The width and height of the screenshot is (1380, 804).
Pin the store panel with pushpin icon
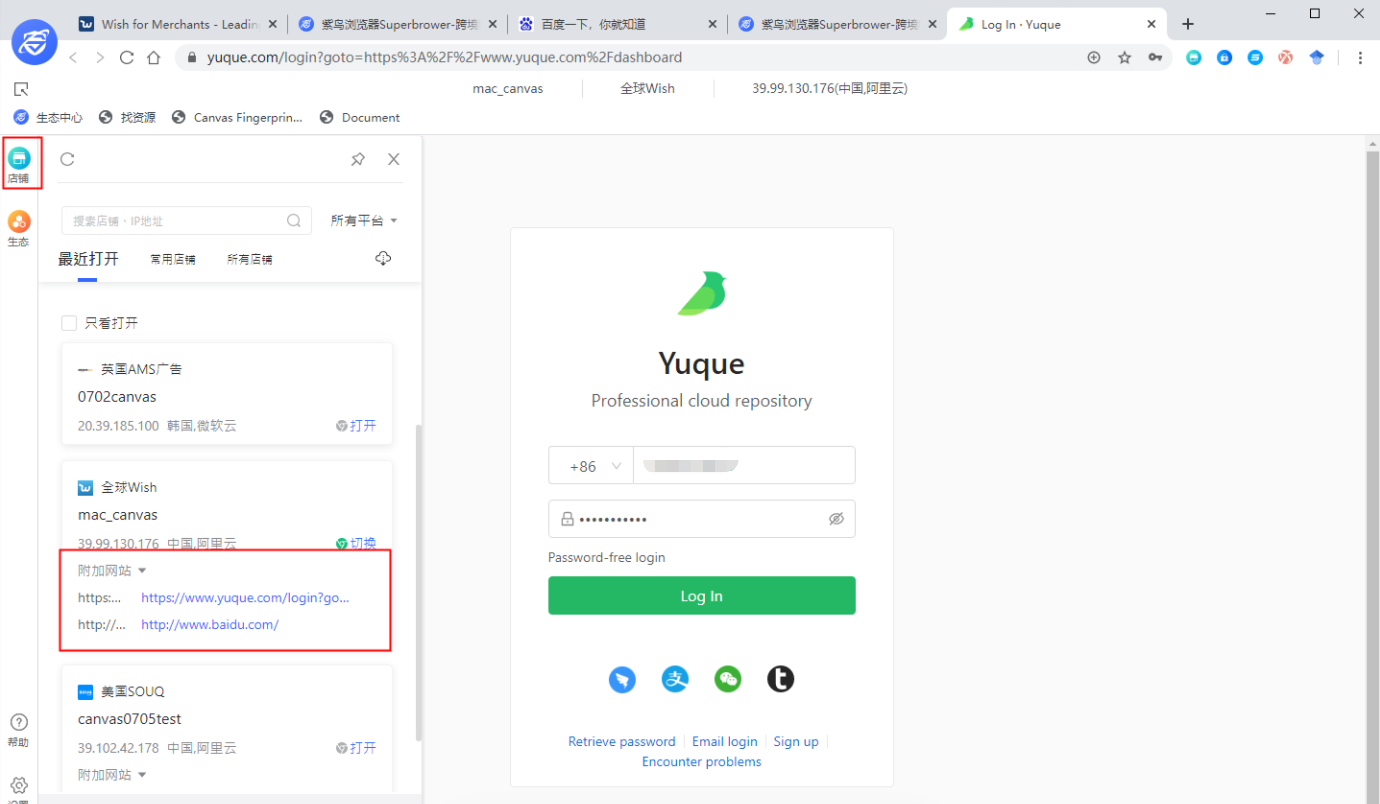click(358, 159)
